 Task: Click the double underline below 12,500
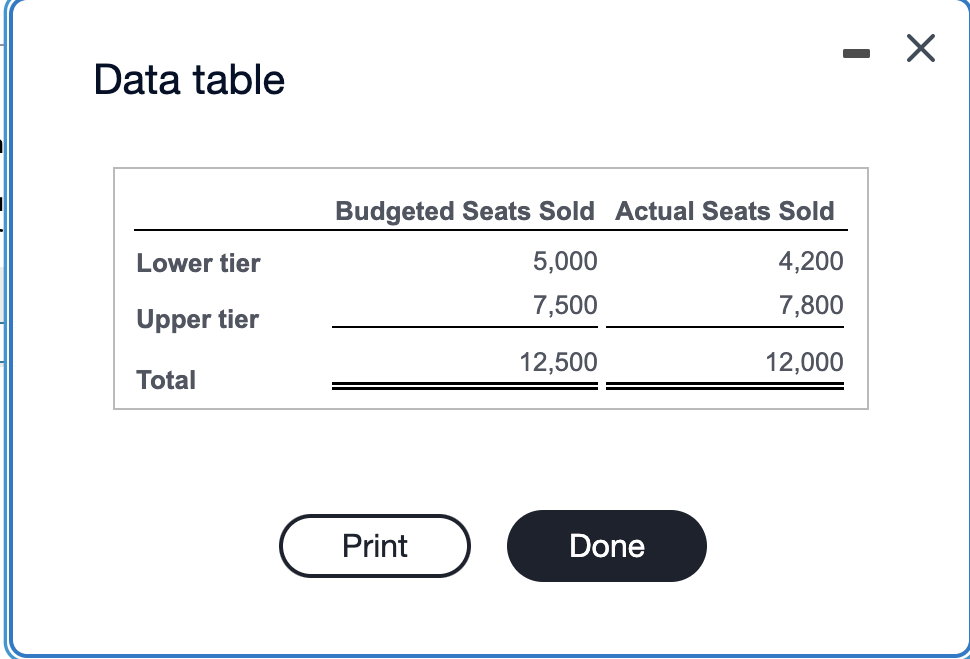pyautogui.click(x=465, y=385)
